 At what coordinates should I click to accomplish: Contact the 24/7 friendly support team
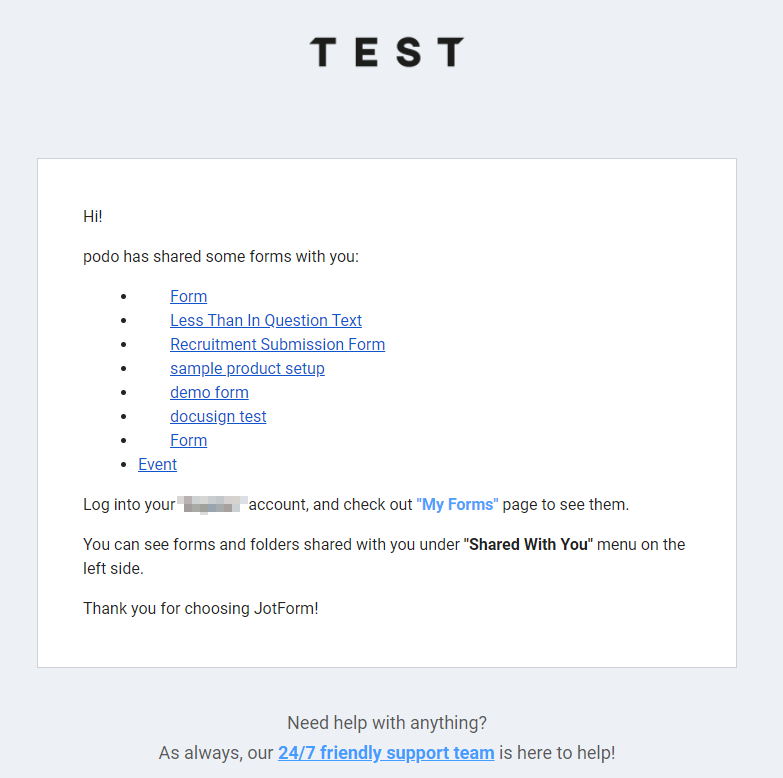[x=386, y=753]
